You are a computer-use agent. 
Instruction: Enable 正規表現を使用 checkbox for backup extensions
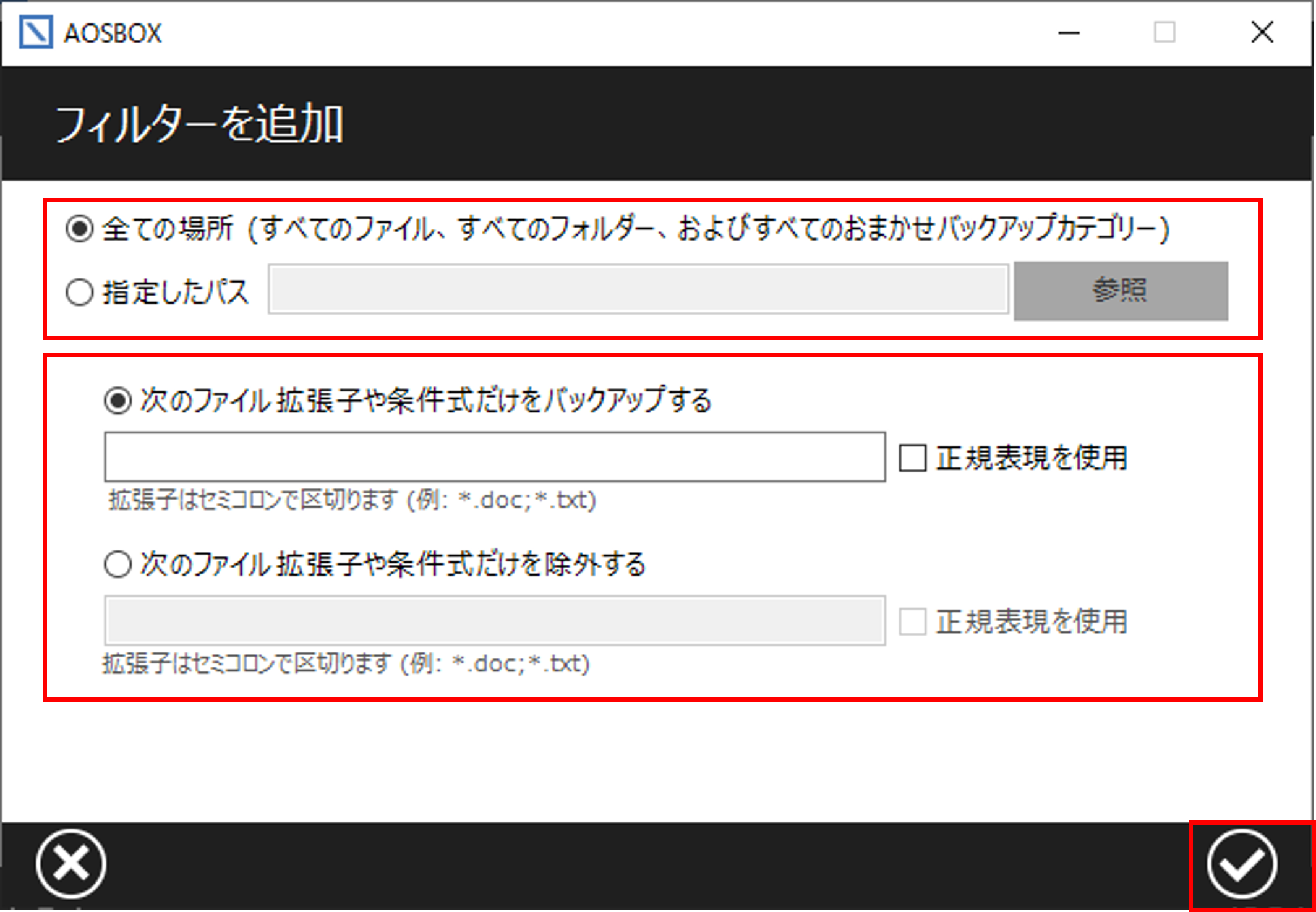tap(913, 458)
